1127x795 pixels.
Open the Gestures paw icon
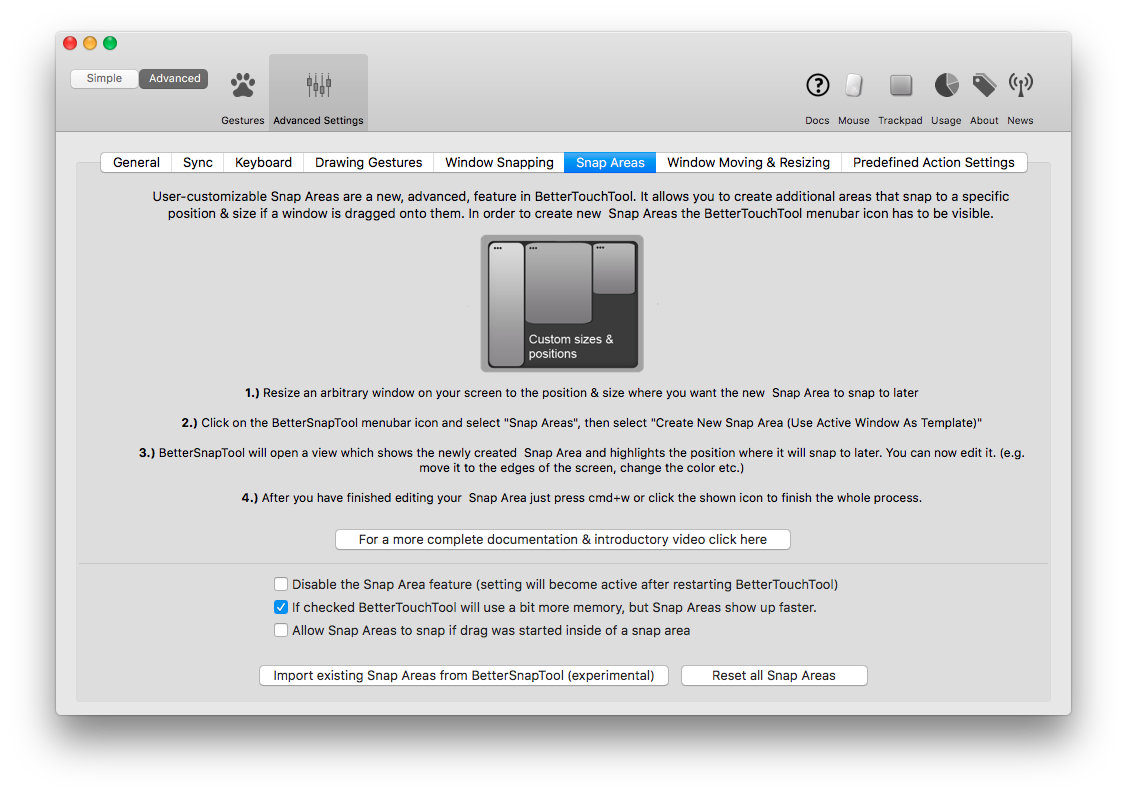242,85
